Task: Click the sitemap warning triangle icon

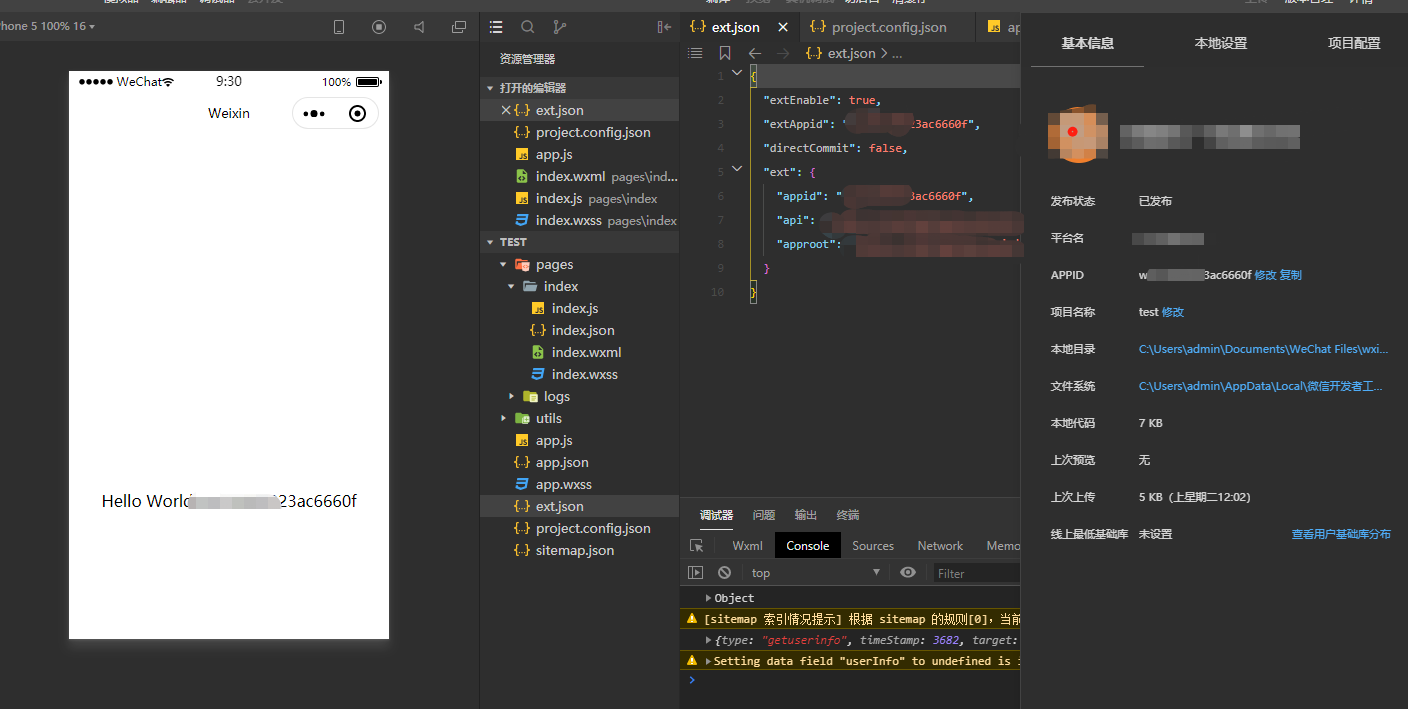Action: pyautogui.click(x=691, y=619)
